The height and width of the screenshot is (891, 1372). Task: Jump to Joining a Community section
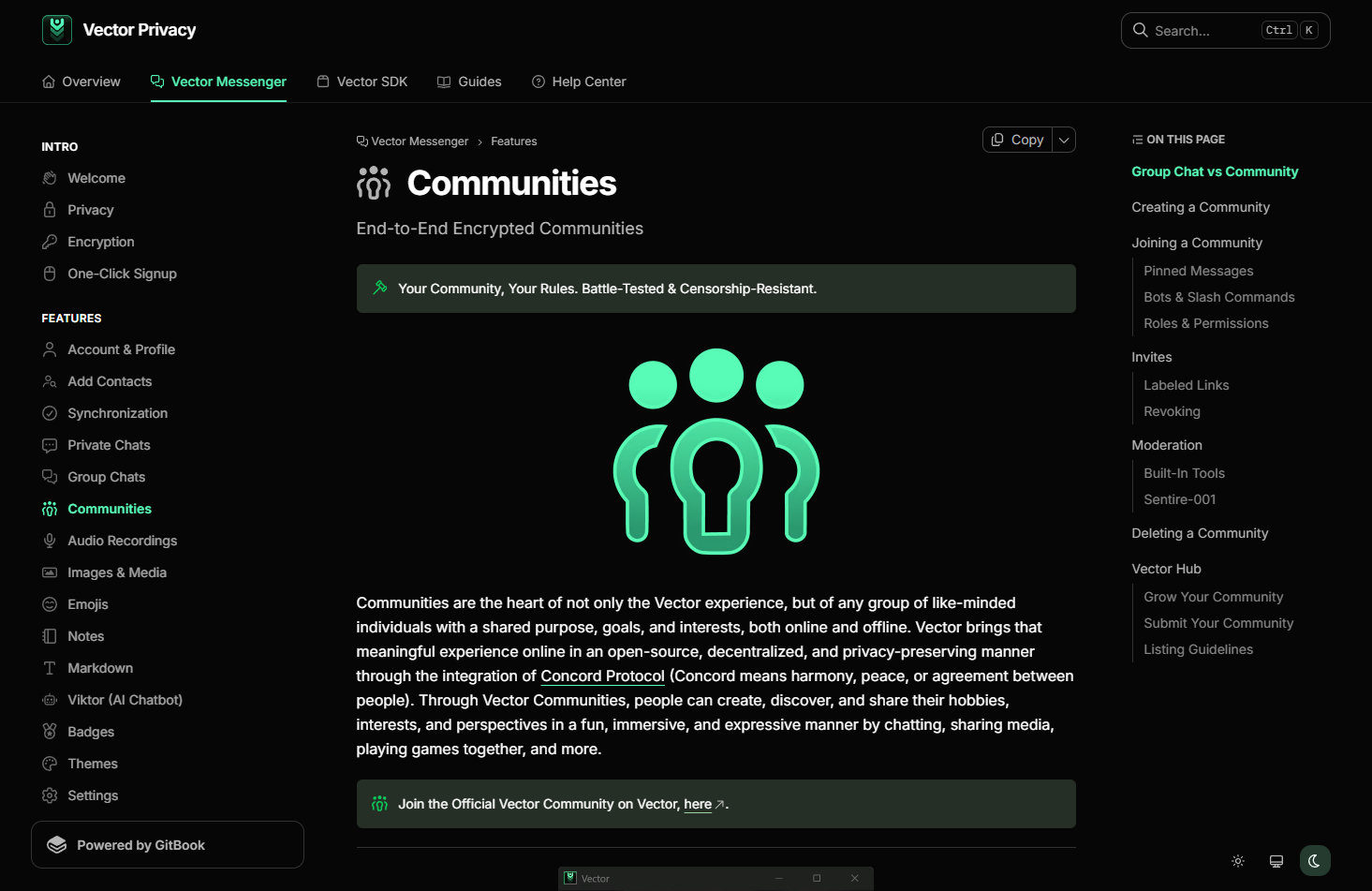click(x=1197, y=243)
